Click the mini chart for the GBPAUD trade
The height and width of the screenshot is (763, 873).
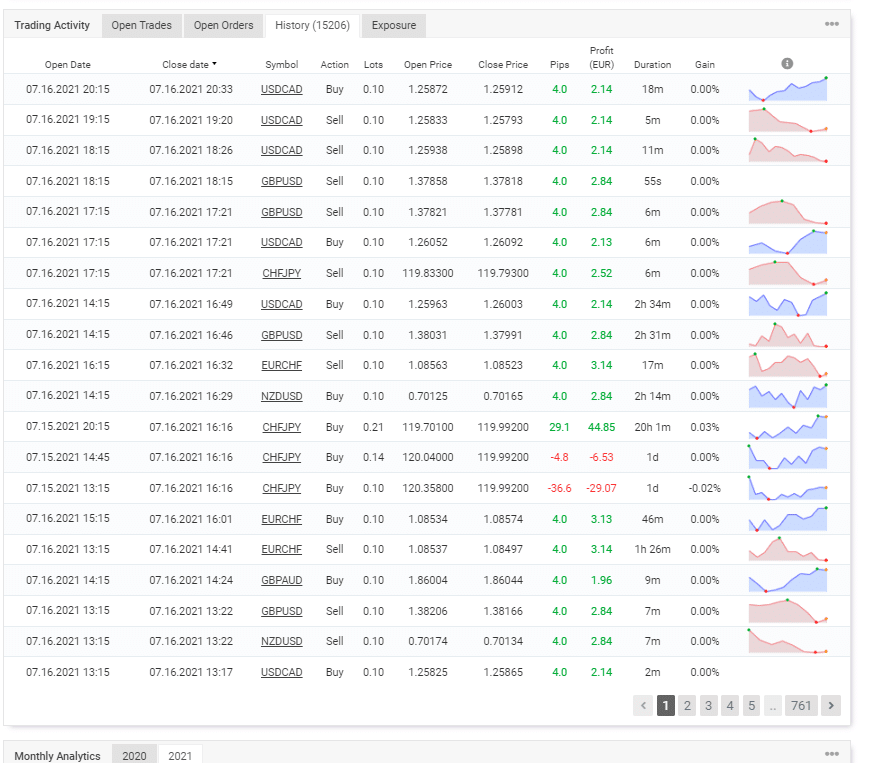(788, 580)
